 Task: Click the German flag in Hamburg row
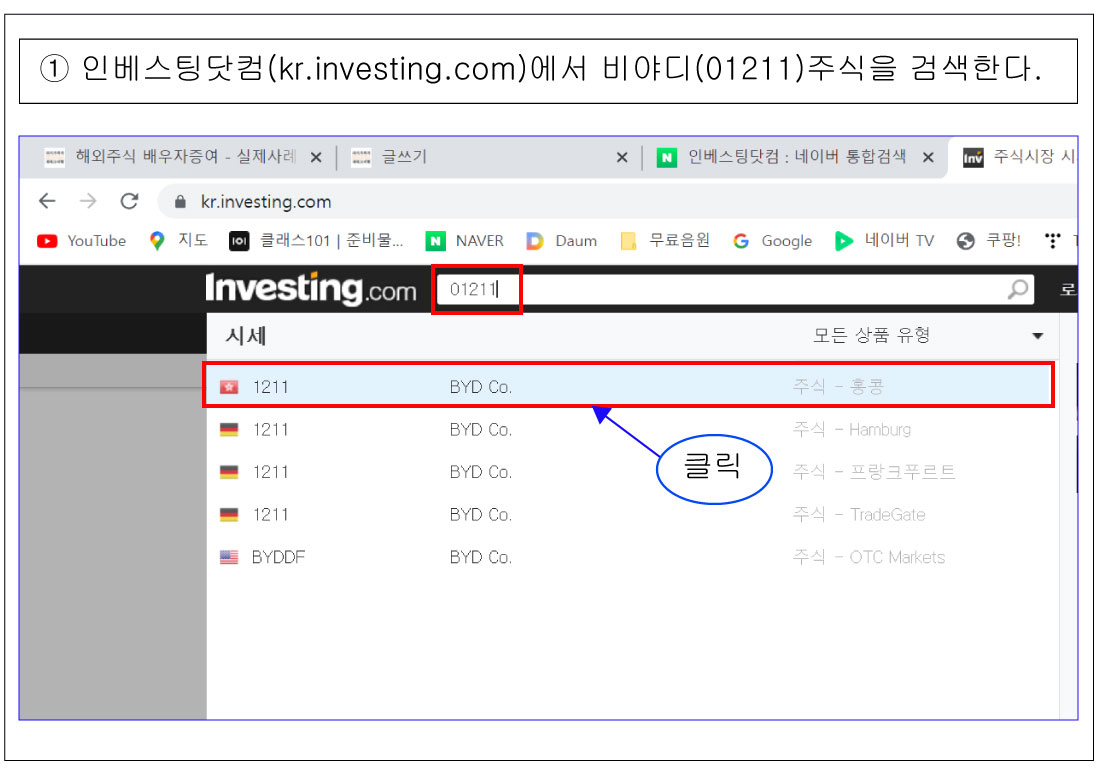coord(229,430)
